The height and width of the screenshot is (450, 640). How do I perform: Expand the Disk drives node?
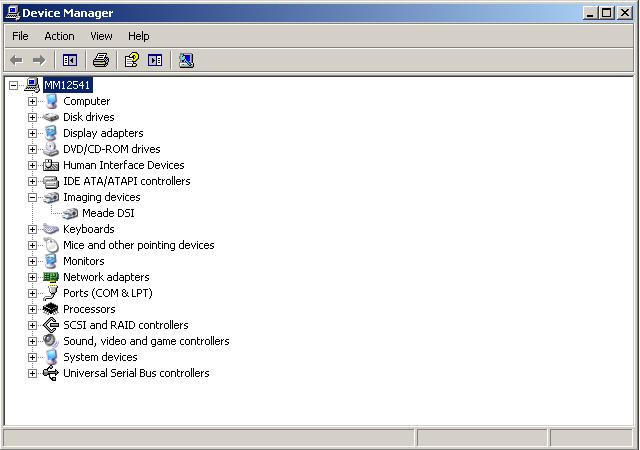[x=32, y=117]
